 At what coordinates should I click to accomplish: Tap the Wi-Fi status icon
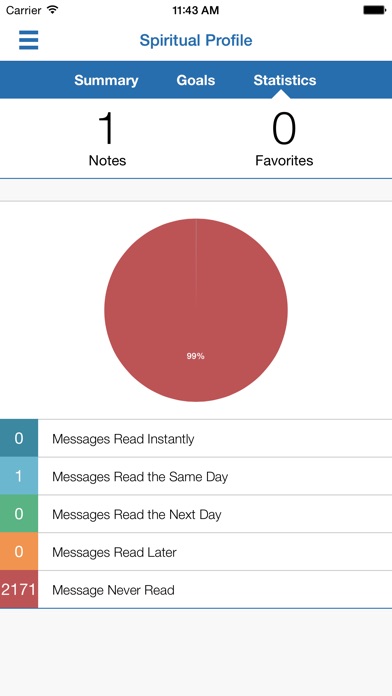tap(53, 10)
